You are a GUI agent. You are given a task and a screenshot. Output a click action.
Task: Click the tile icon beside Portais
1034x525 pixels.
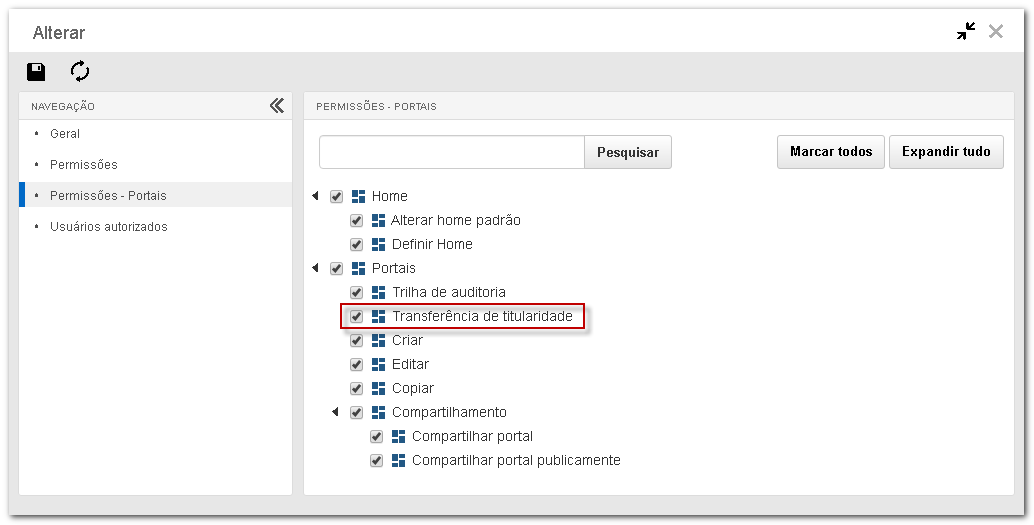[x=358, y=268]
